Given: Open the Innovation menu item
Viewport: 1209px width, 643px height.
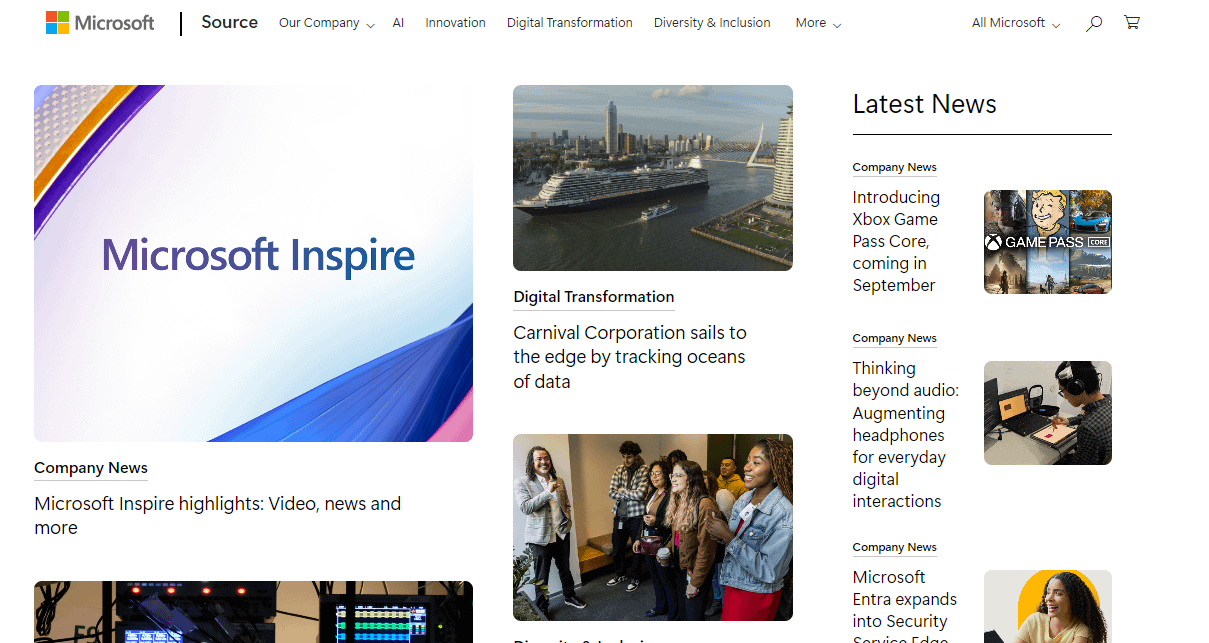Looking at the screenshot, I should pos(455,23).
